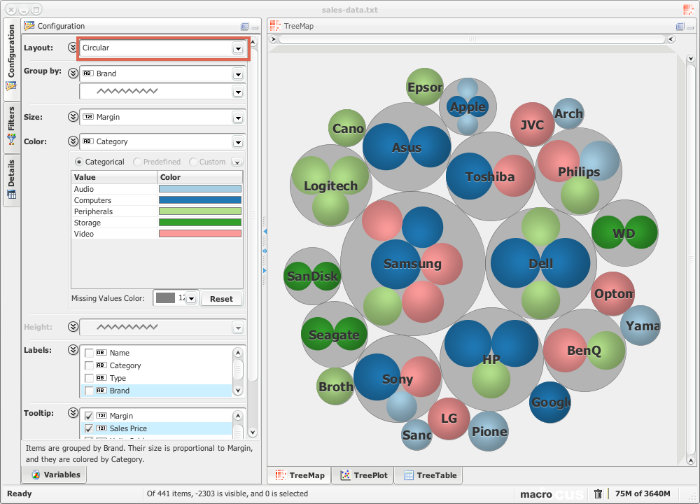Click double-chevron icon next to Labels
Screen dimensions: 700x504
click(72, 350)
